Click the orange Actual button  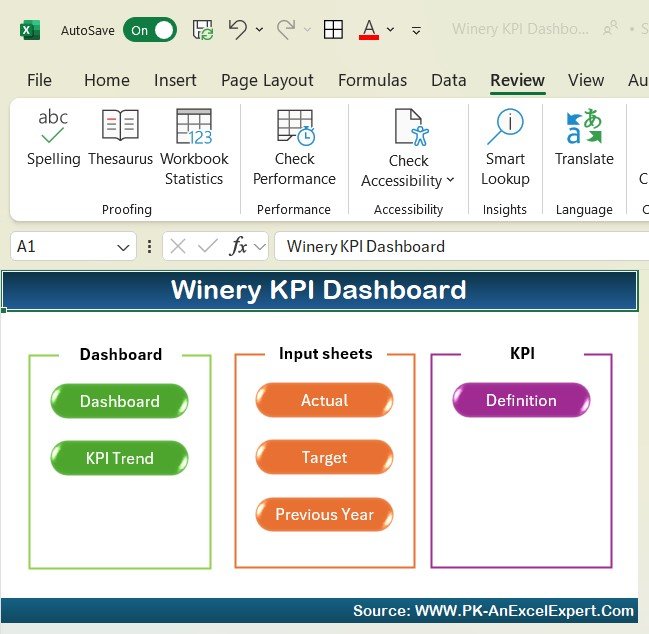tap(324, 400)
